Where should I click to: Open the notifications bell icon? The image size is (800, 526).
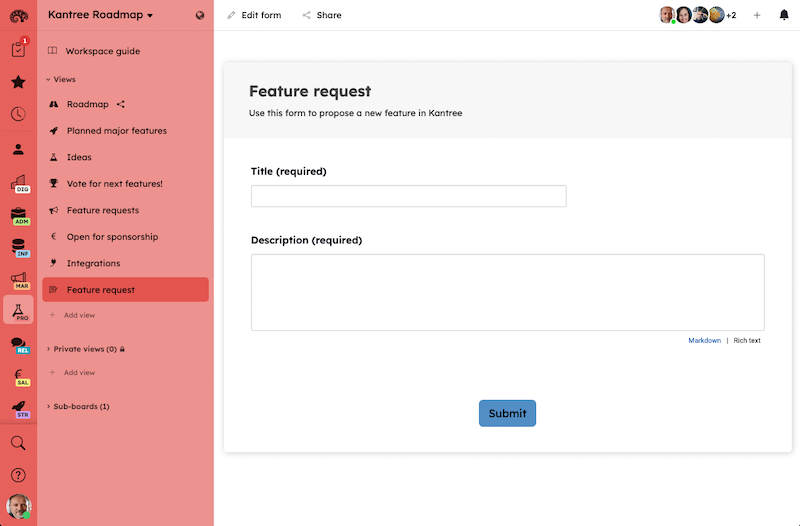[784, 15]
